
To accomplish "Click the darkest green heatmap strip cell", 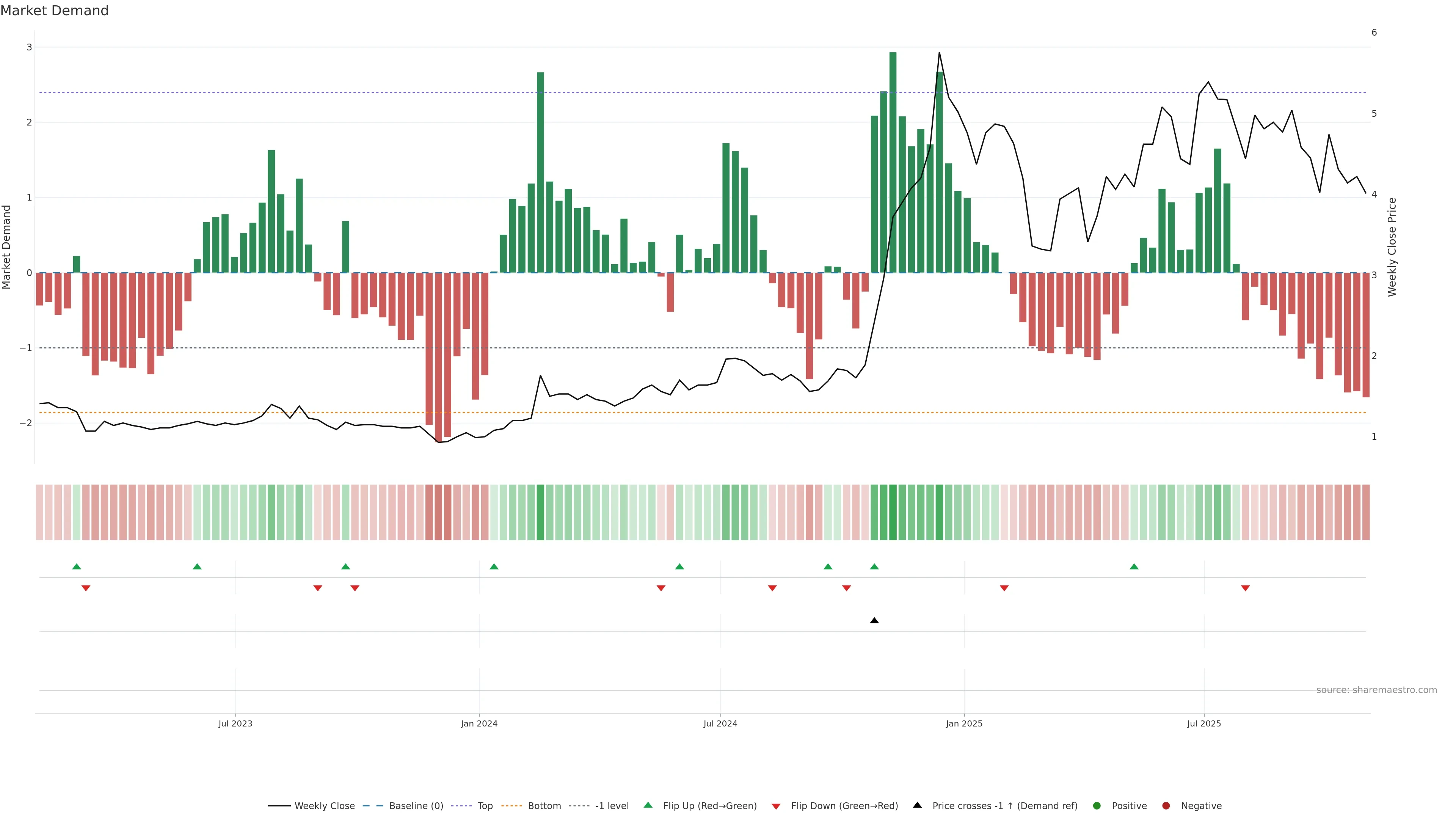I will pos(893,512).
